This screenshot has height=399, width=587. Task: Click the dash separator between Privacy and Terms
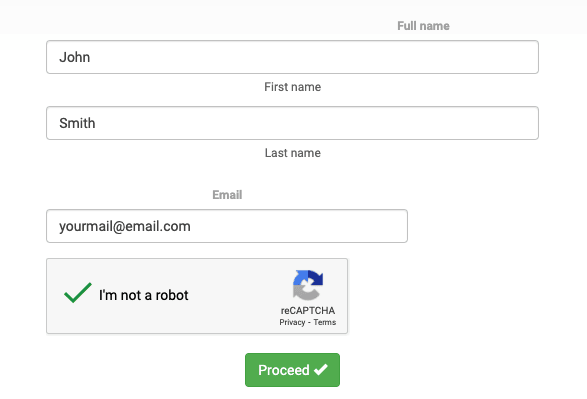tap(309, 322)
